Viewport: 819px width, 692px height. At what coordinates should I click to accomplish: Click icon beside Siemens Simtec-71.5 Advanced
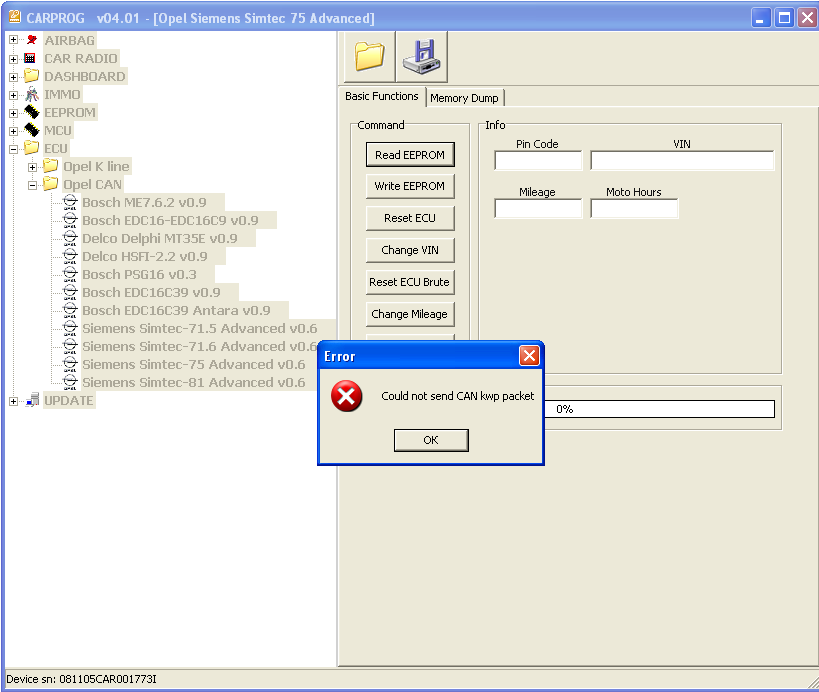(x=70, y=328)
